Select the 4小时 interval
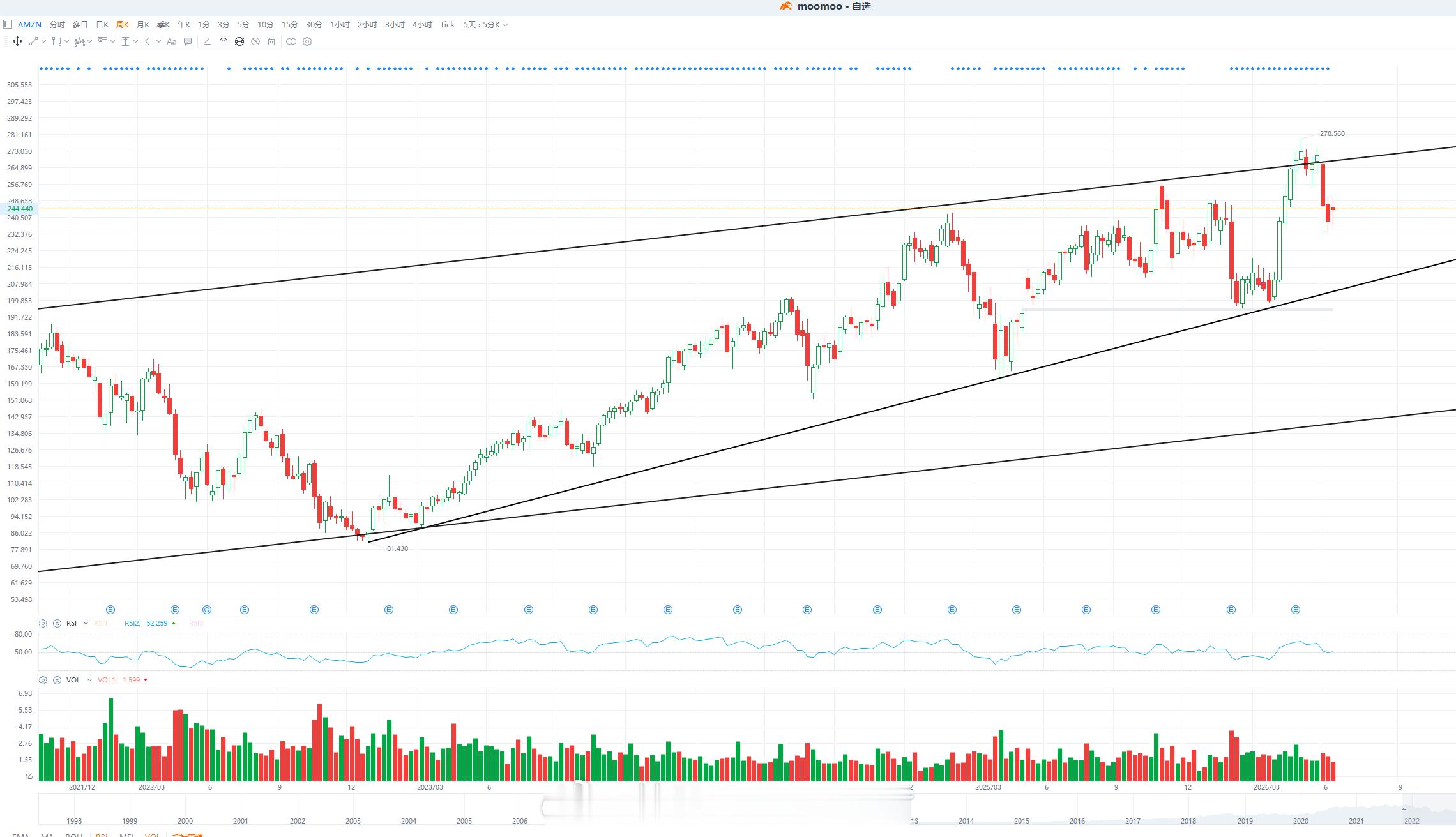 pos(422,24)
